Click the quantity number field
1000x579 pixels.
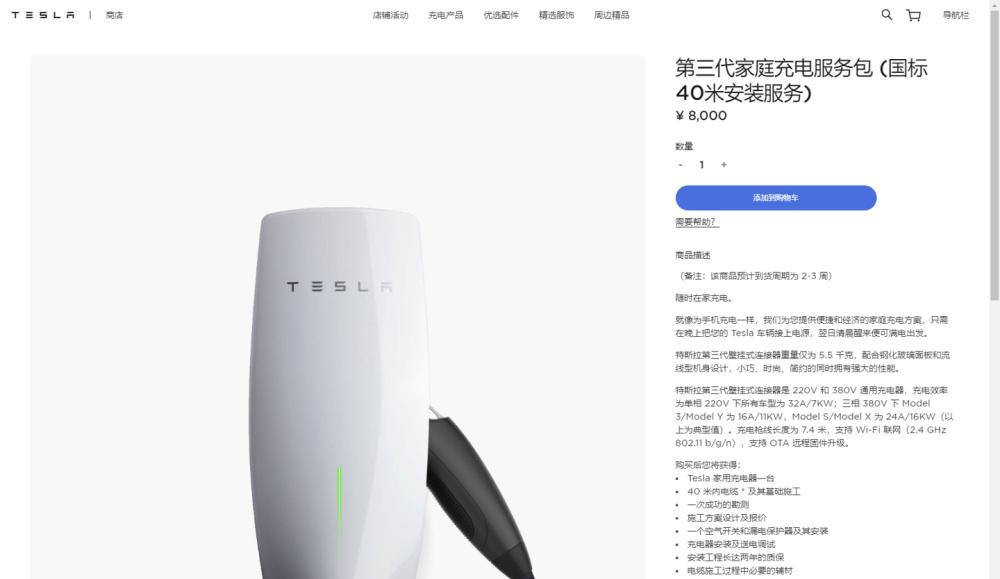pyautogui.click(x=702, y=165)
